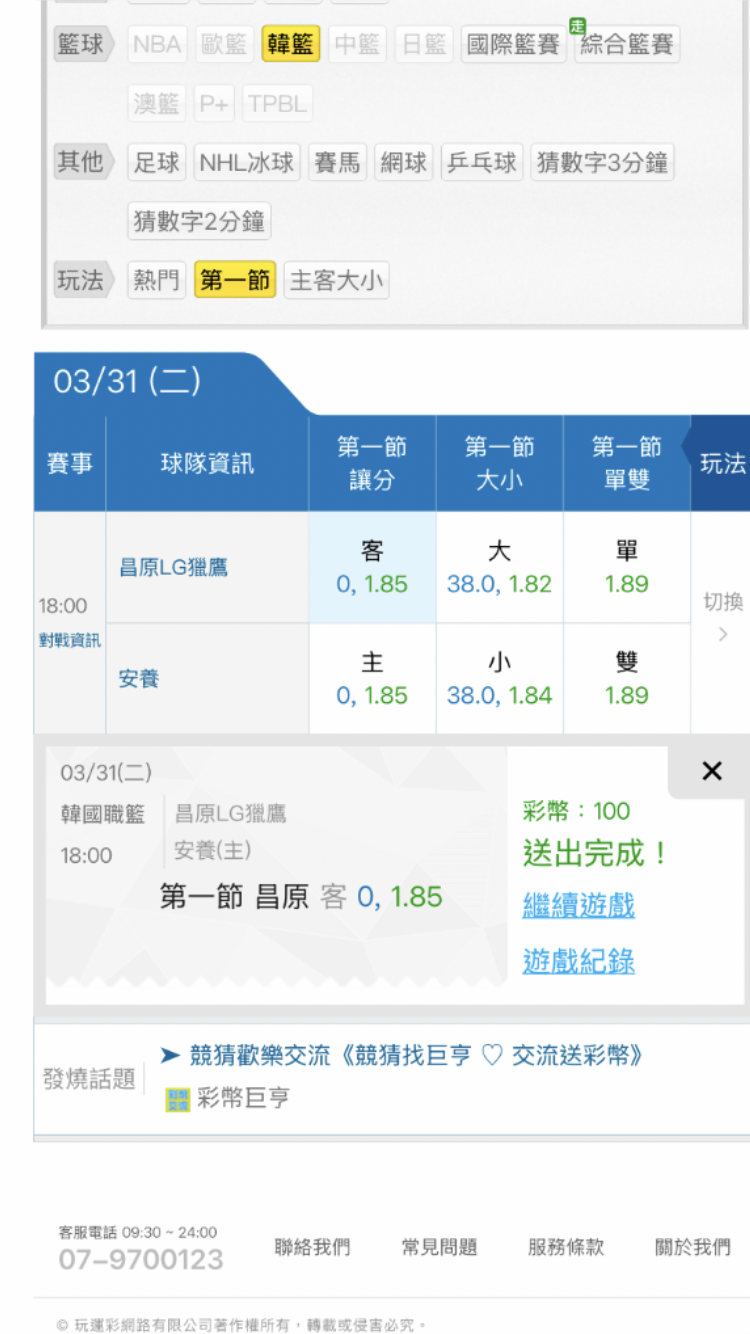Open 關於我們 footer link
750x1334 pixels.
[x=693, y=1247]
